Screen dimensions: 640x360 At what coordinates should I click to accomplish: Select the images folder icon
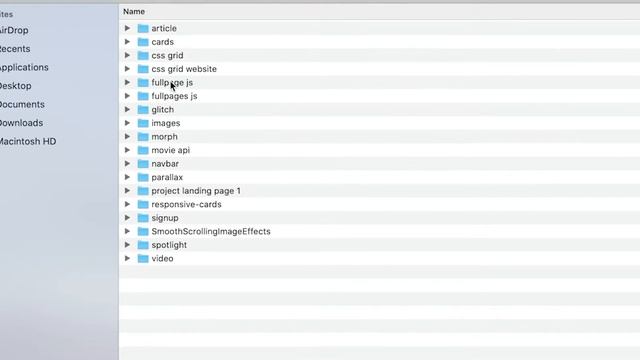[143, 123]
